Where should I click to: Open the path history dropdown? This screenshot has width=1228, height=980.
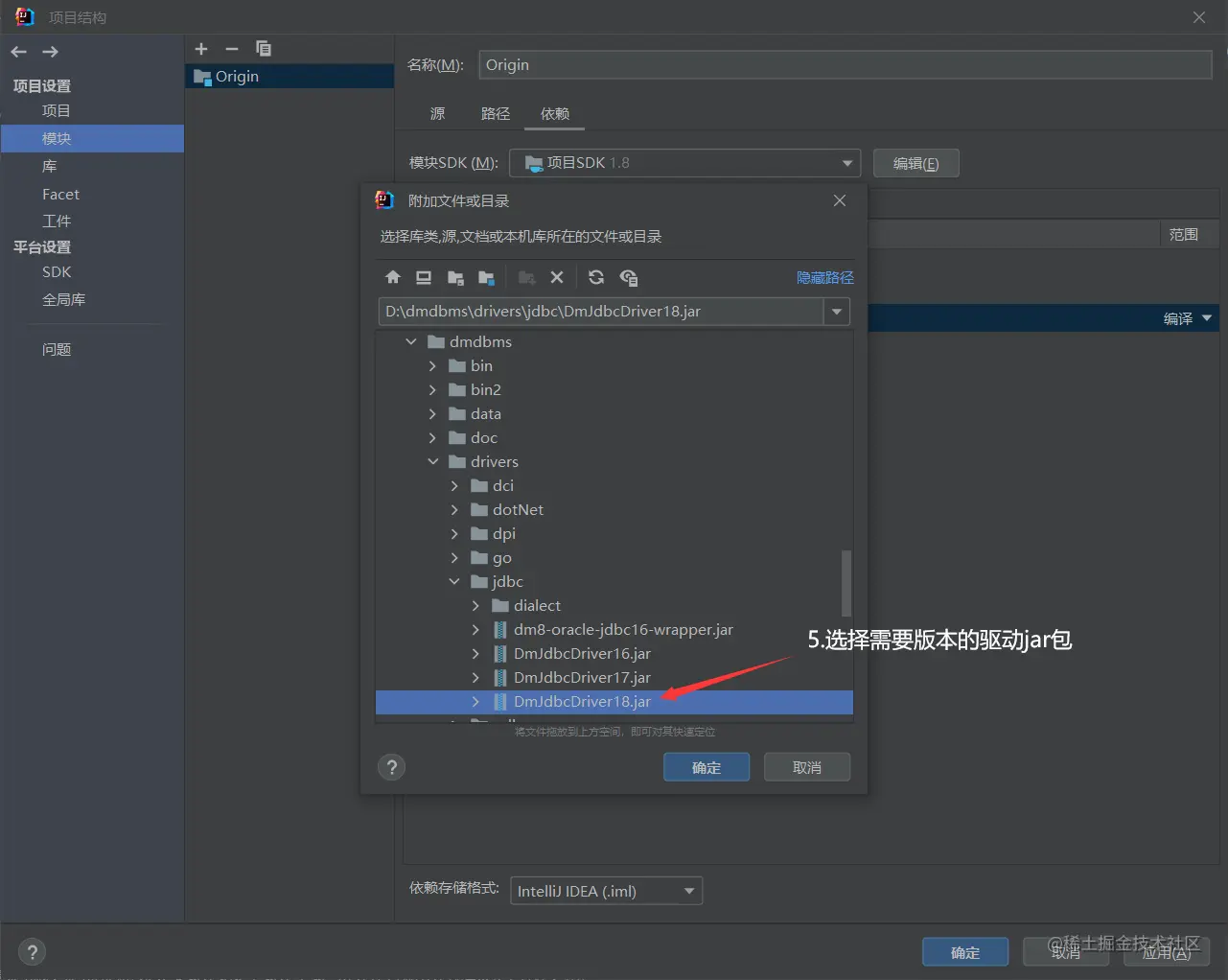pos(837,312)
